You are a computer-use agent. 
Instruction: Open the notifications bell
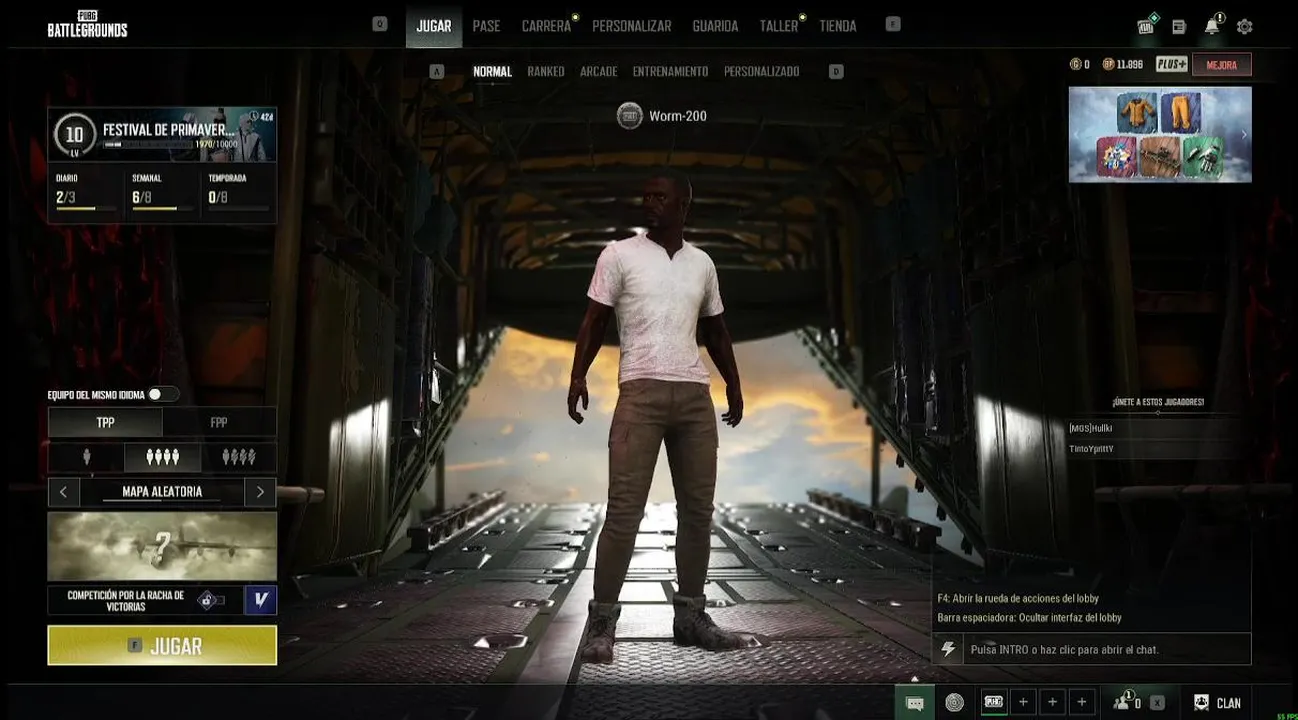1212,26
